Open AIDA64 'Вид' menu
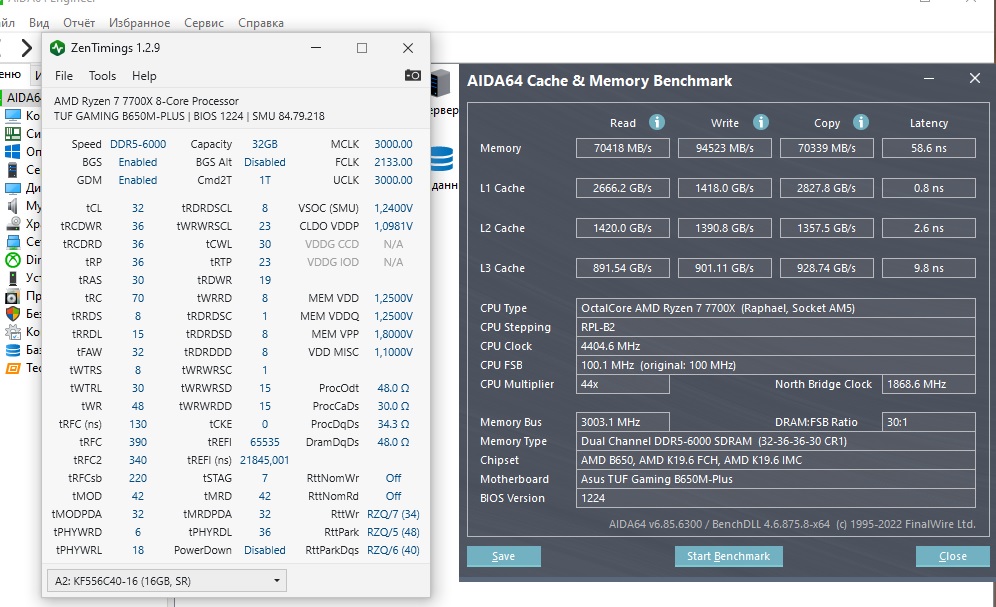Viewport: 996px width, 607px height. tap(39, 23)
